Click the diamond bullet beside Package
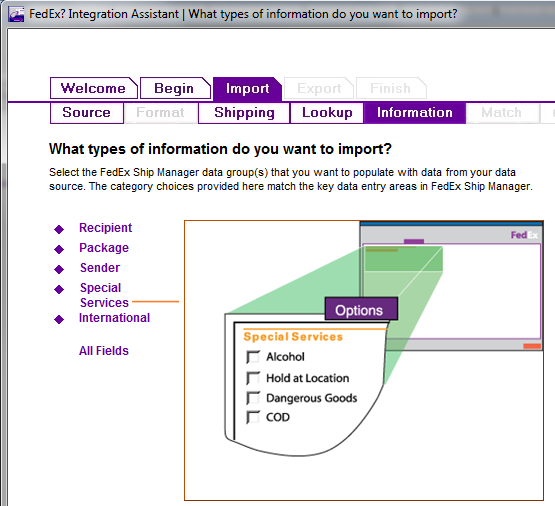The height and width of the screenshot is (506, 555). (x=59, y=249)
